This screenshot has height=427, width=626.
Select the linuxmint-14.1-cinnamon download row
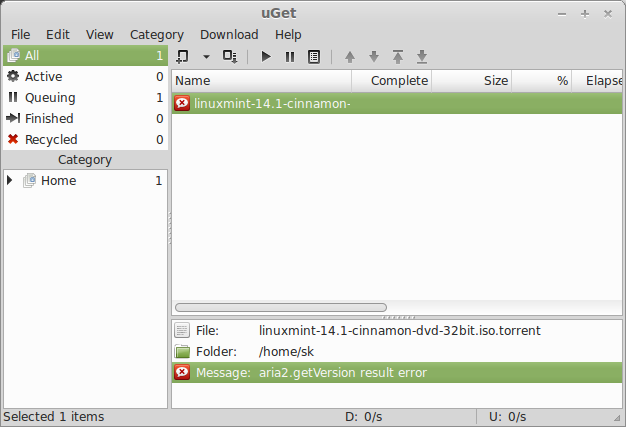(397, 104)
